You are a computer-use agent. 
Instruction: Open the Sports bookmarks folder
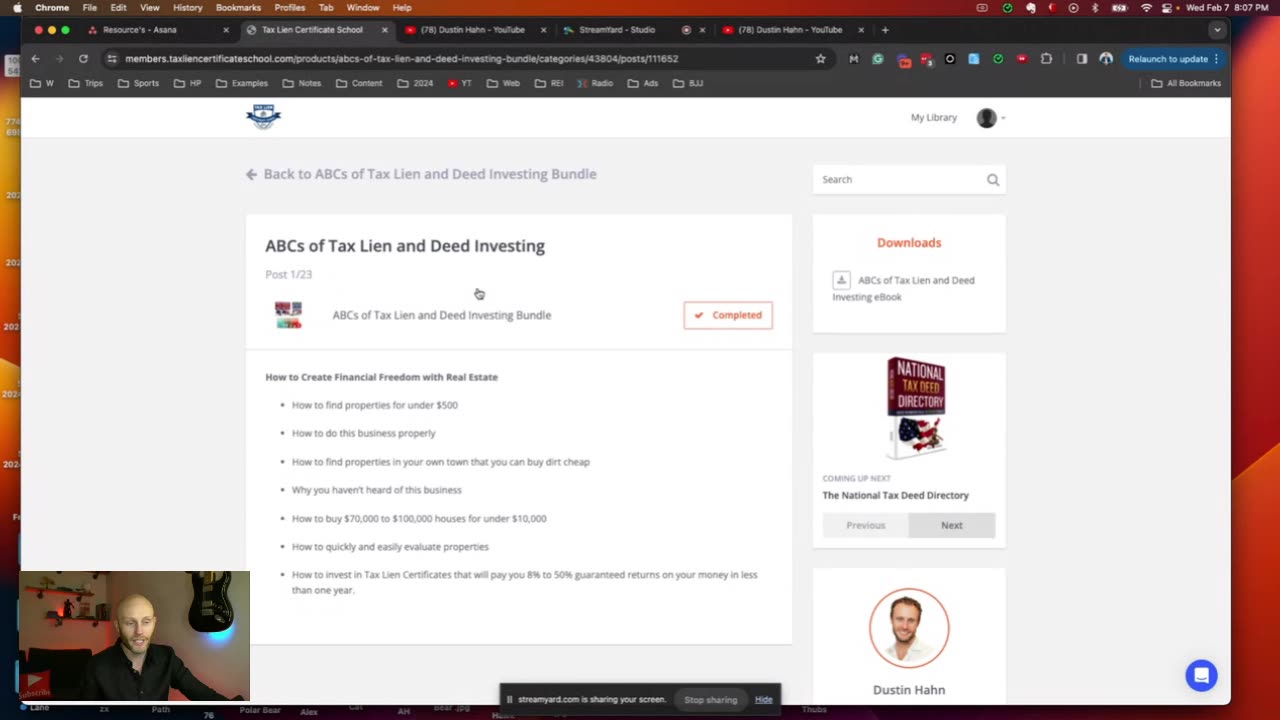[x=138, y=83]
